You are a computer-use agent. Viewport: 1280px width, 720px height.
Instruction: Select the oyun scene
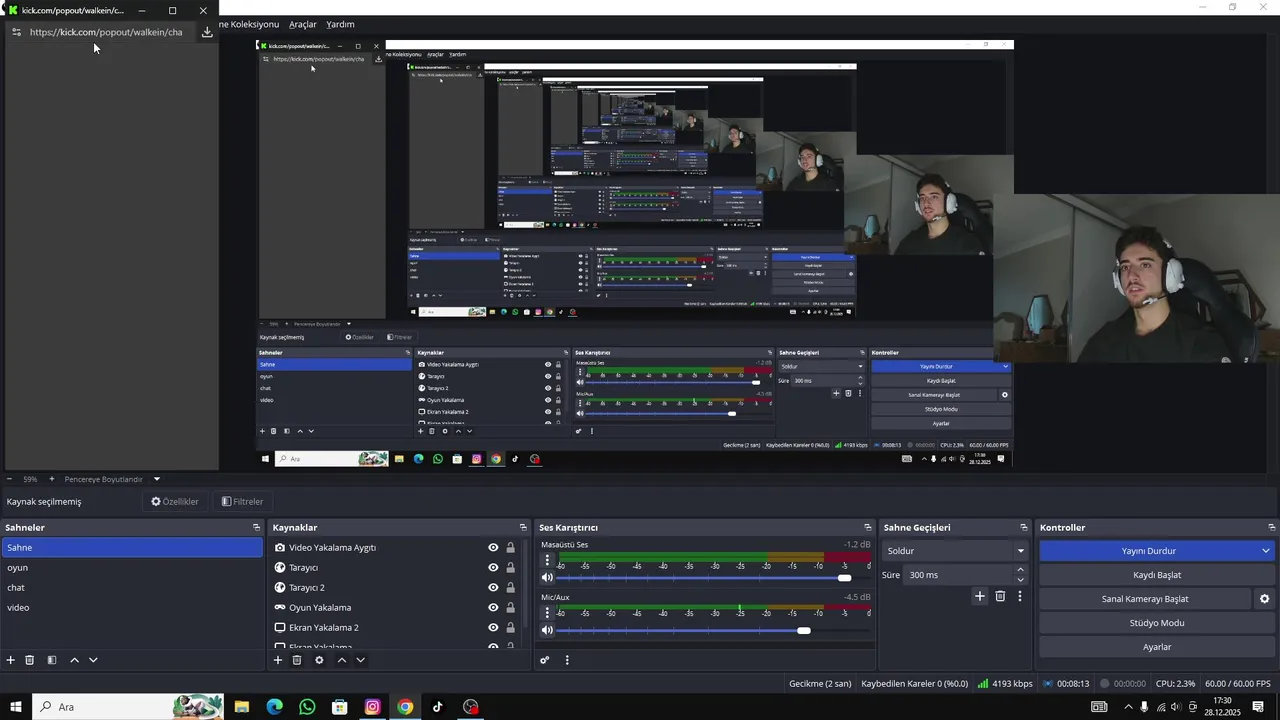pyautogui.click(x=132, y=568)
